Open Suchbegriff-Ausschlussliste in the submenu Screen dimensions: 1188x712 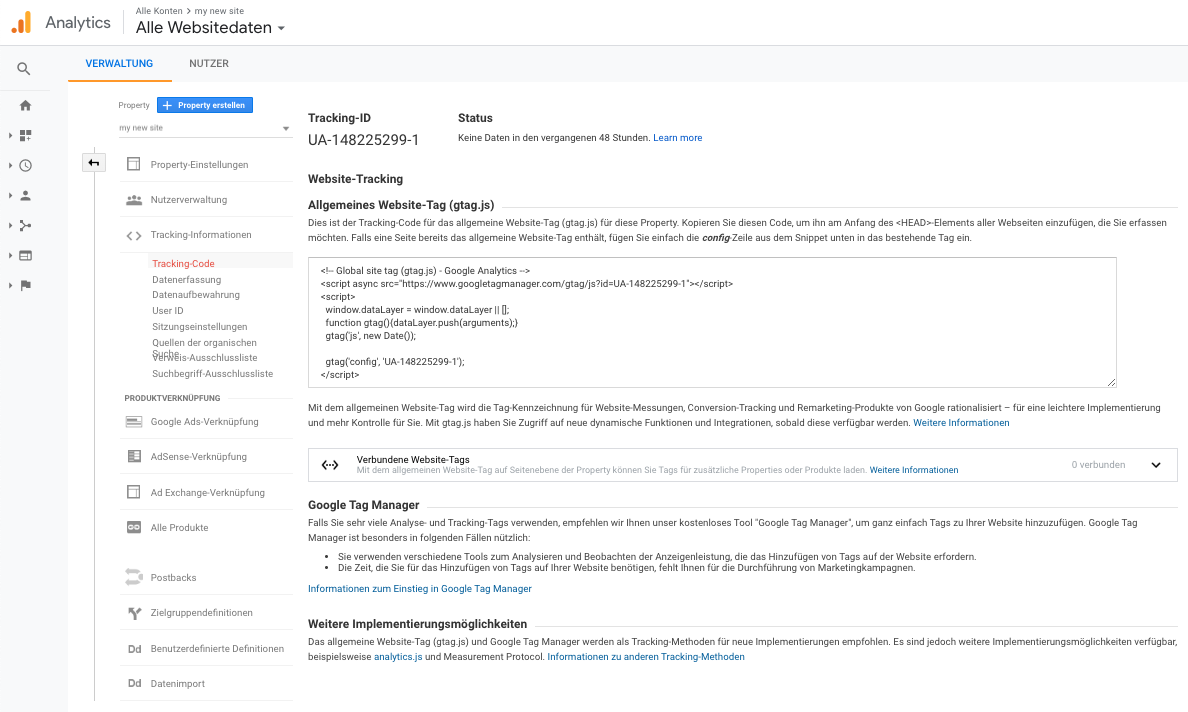point(212,373)
